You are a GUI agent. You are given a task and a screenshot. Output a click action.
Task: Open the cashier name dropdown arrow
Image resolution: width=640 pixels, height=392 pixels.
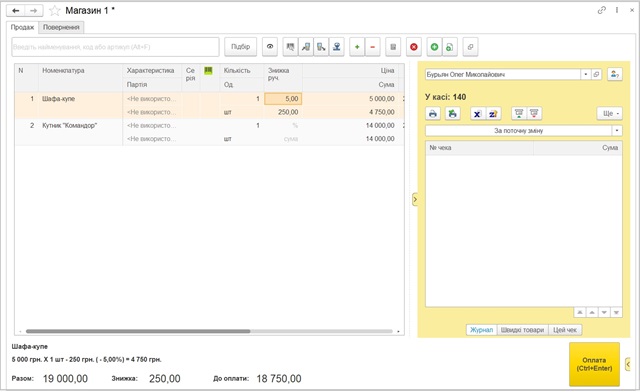[585, 74]
